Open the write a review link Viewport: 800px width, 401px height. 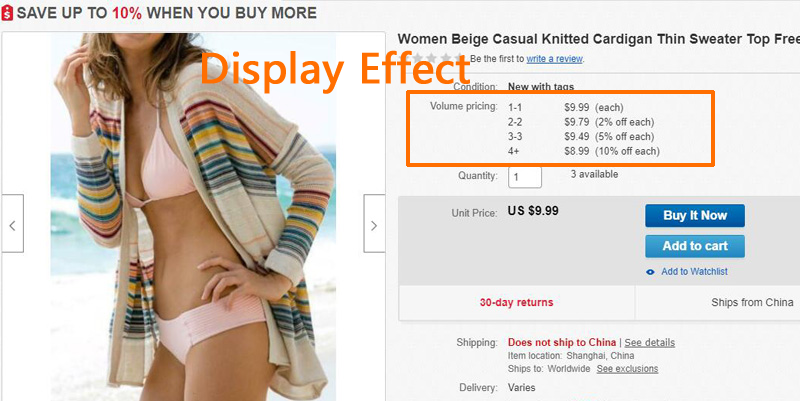tap(554, 59)
